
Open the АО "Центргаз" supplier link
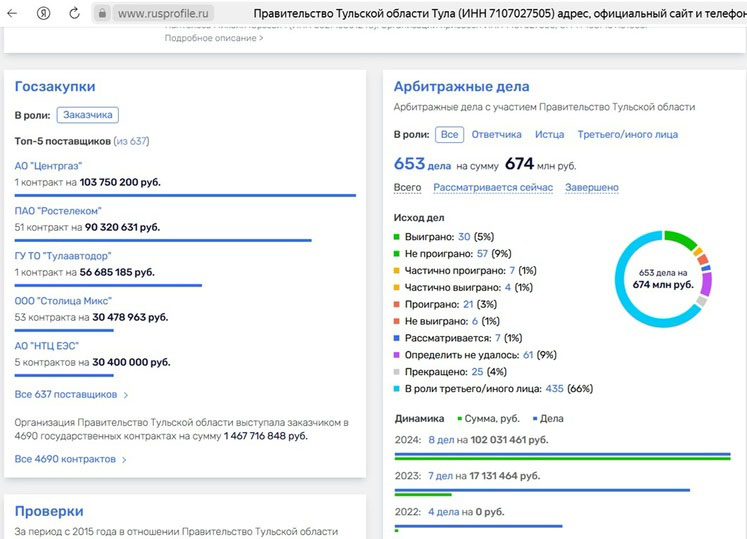click(x=48, y=166)
